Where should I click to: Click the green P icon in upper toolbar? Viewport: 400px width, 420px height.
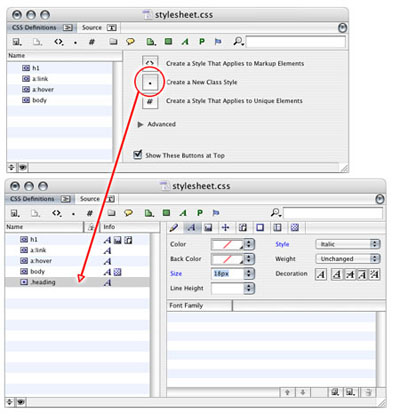point(202,42)
